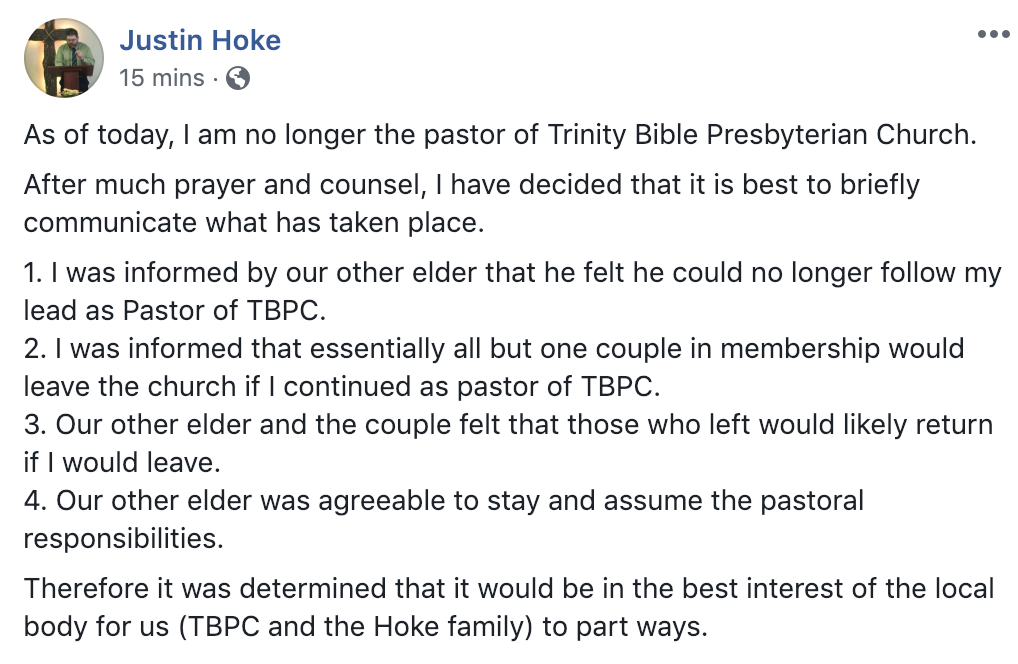Viewport: 1018px width, 664px height.
Task: Click the word "responsibilities." in point four
Action: 123,539
